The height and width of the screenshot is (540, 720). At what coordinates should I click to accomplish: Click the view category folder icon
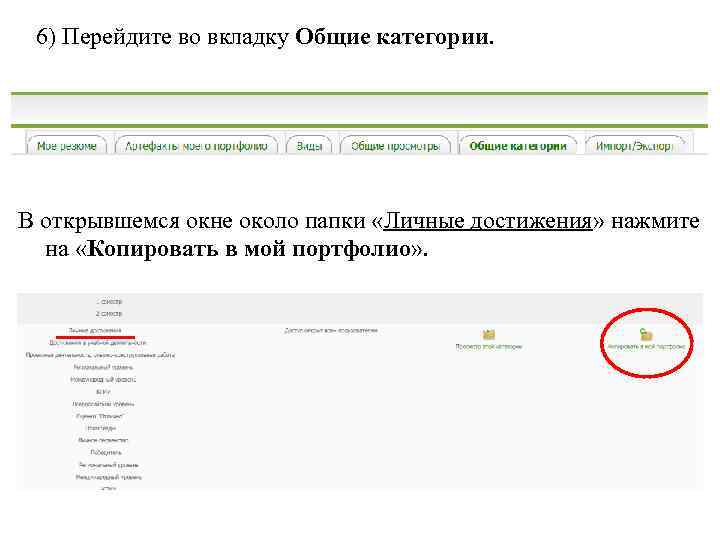coord(489,335)
